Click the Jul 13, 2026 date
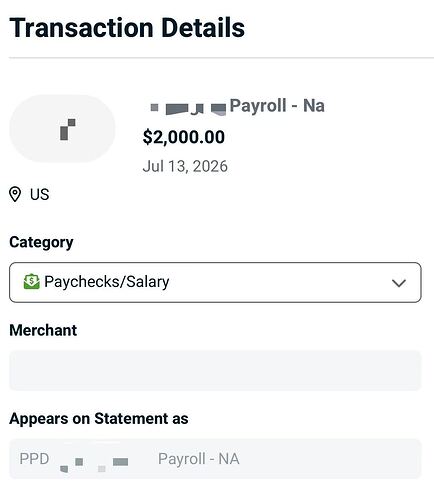The width and height of the screenshot is (434, 500). 185,166
